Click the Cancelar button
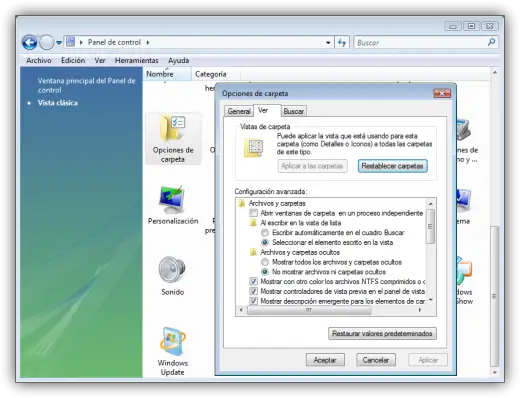Screen dimensions: 520x398 (376, 360)
